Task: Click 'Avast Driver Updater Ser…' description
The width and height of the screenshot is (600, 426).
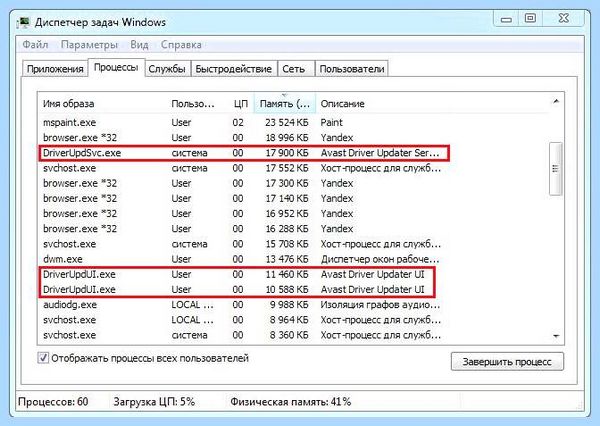Action: pyautogui.click(x=380, y=153)
